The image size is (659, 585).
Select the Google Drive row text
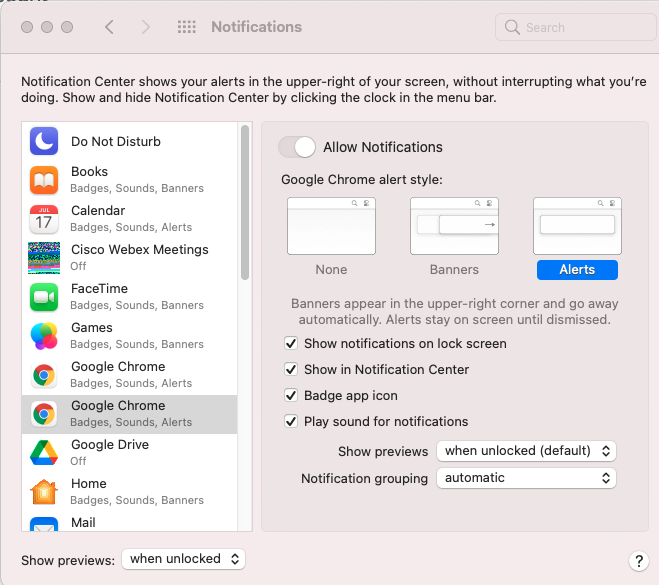pos(110,453)
